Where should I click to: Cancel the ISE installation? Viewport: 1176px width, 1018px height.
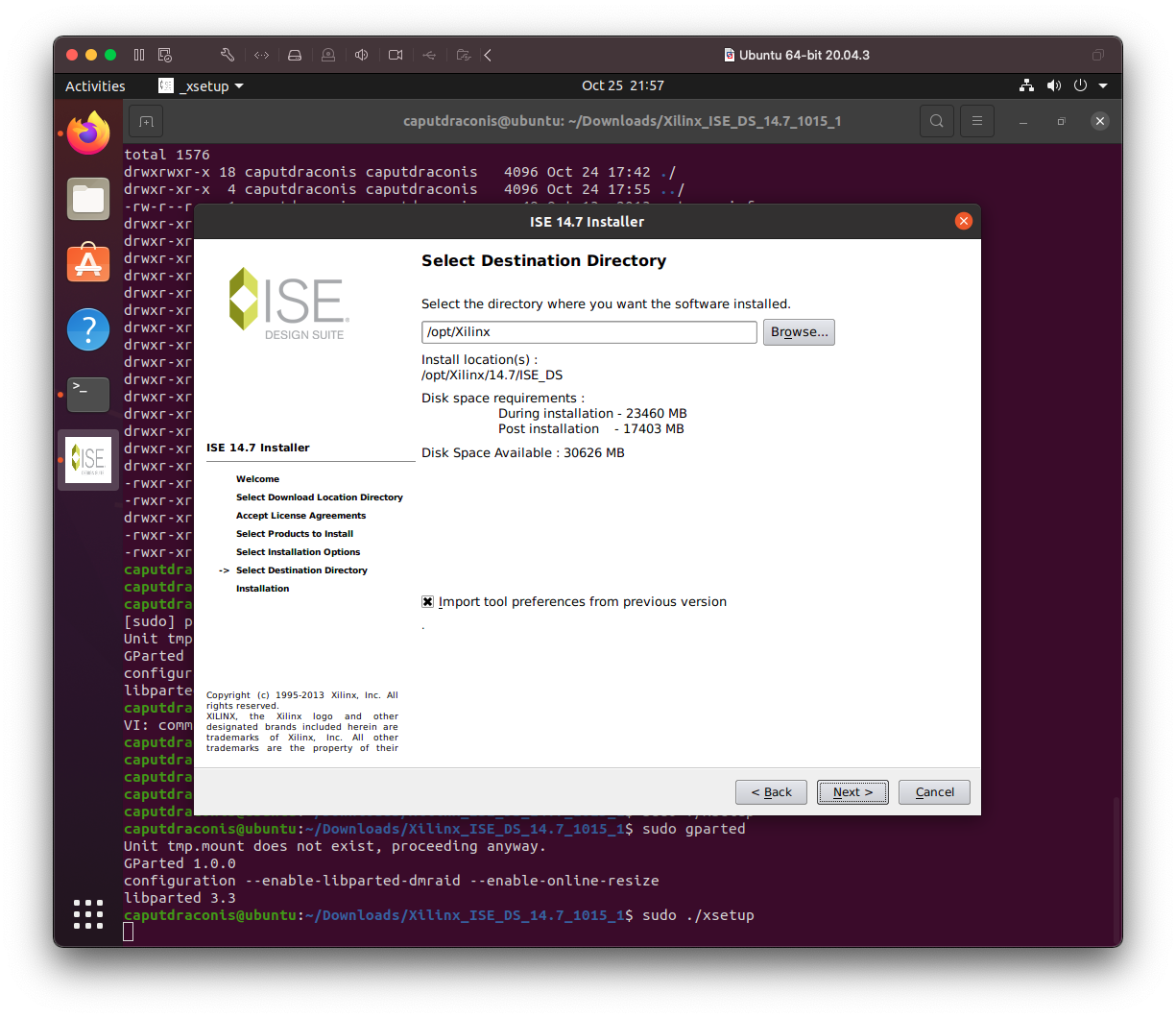click(x=934, y=792)
